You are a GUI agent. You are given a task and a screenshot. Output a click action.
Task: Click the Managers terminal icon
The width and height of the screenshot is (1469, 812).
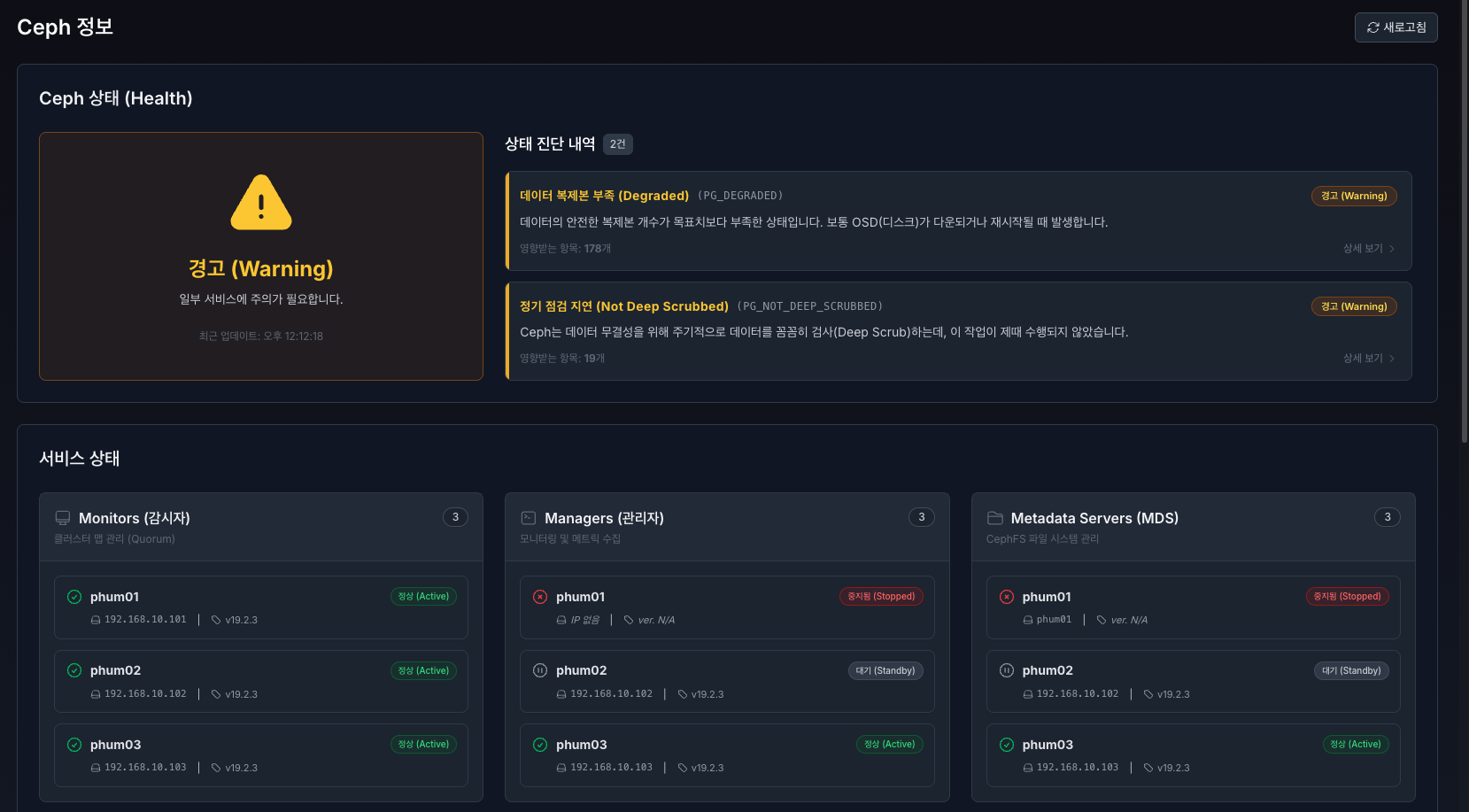pyautogui.click(x=529, y=518)
